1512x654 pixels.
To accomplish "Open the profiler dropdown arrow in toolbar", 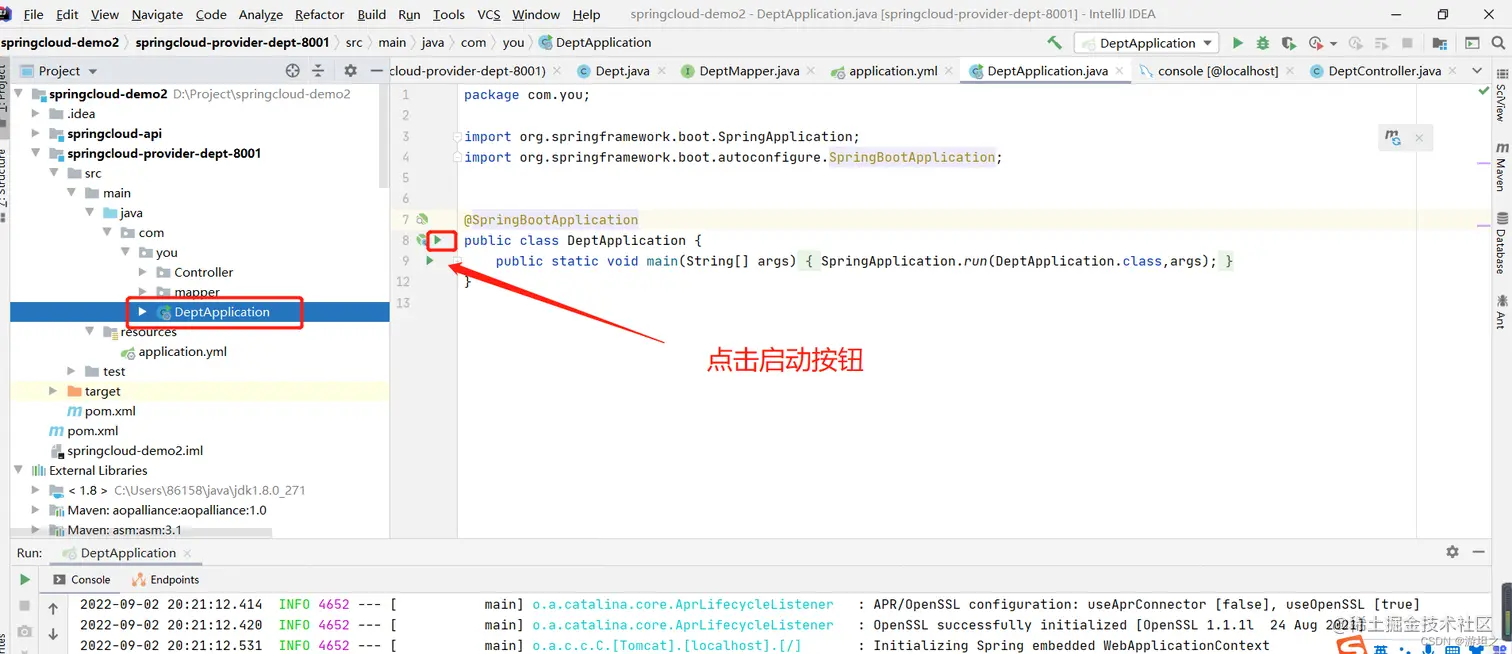I will point(1333,44).
